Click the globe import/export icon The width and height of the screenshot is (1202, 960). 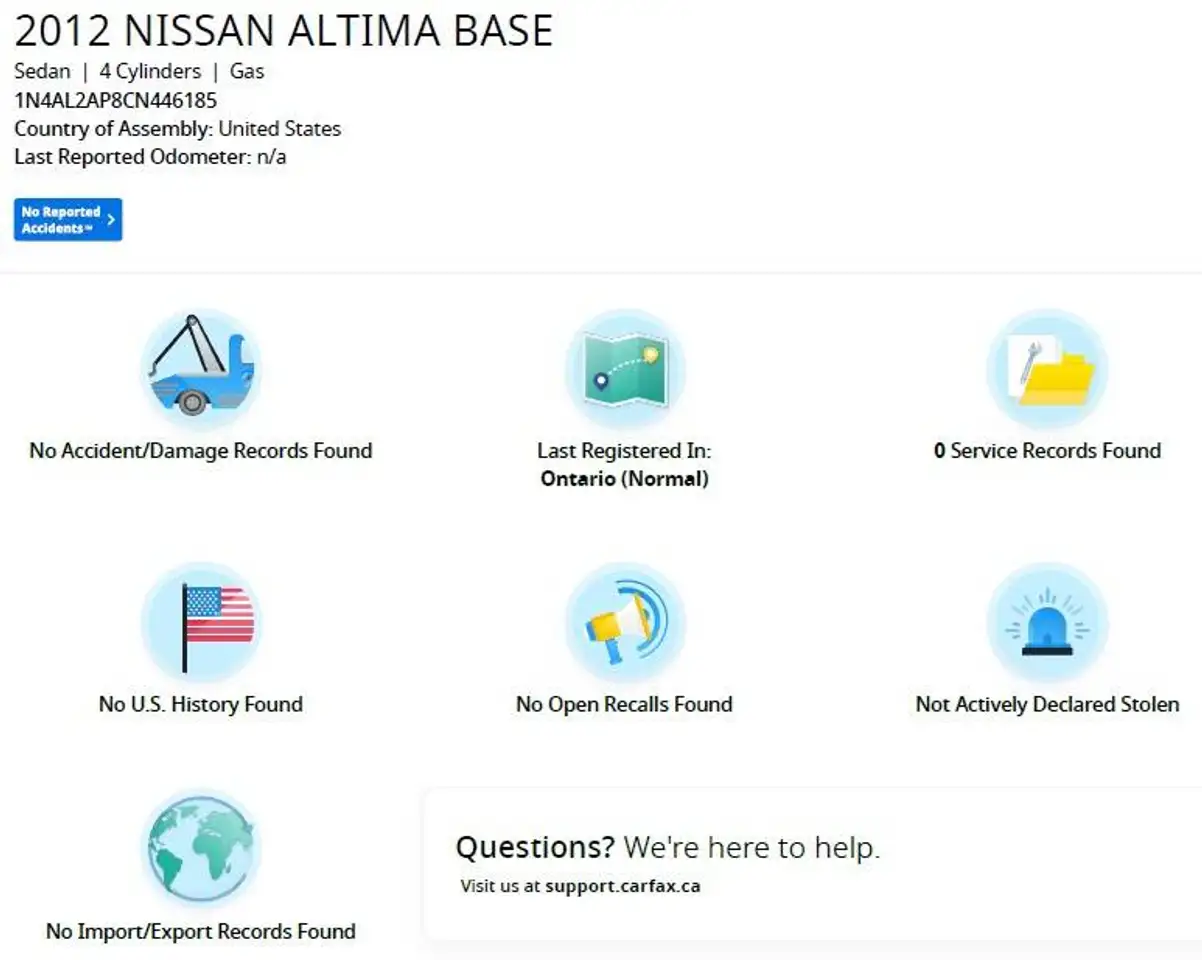coord(201,849)
